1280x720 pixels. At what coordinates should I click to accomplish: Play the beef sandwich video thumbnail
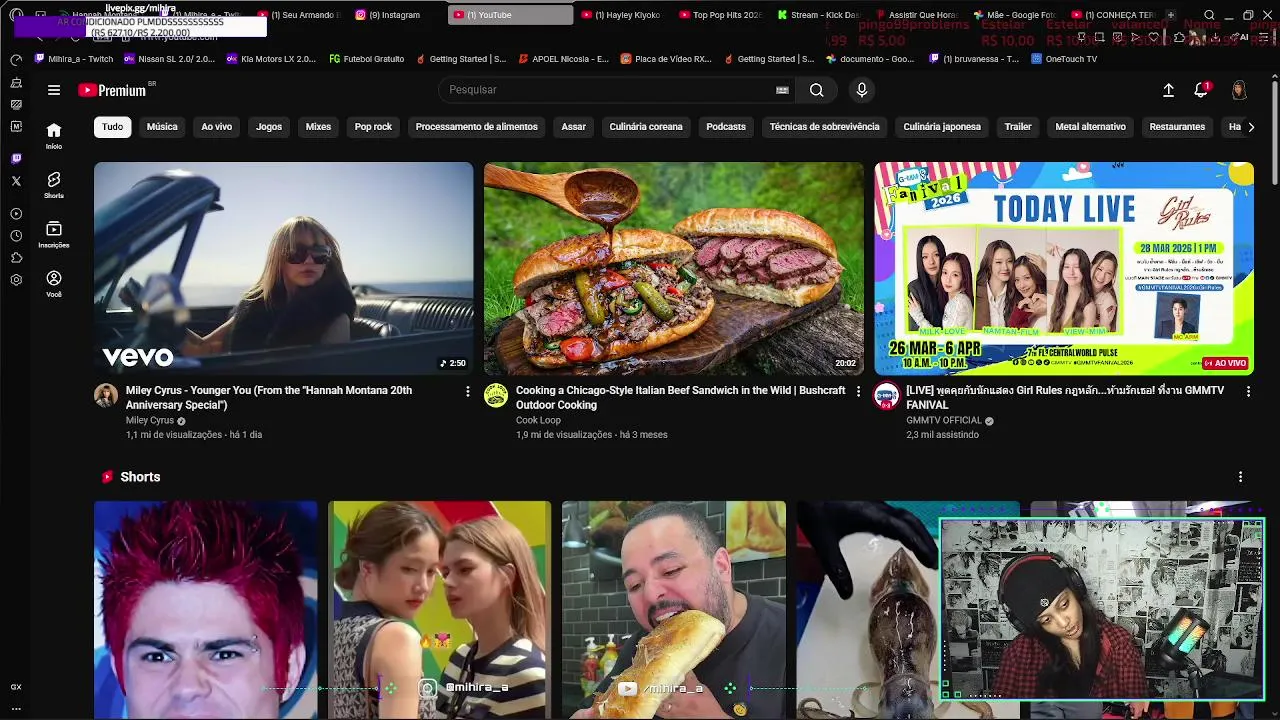674,268
